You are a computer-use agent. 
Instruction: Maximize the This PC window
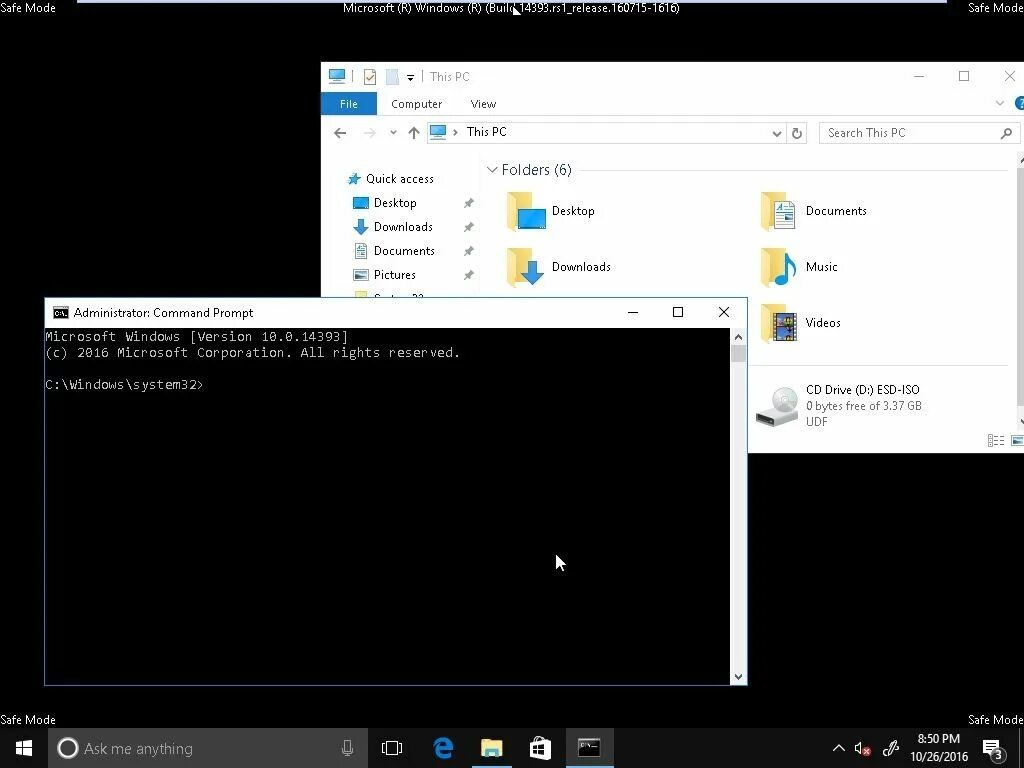pyautogui.click(x=964, y=76)
